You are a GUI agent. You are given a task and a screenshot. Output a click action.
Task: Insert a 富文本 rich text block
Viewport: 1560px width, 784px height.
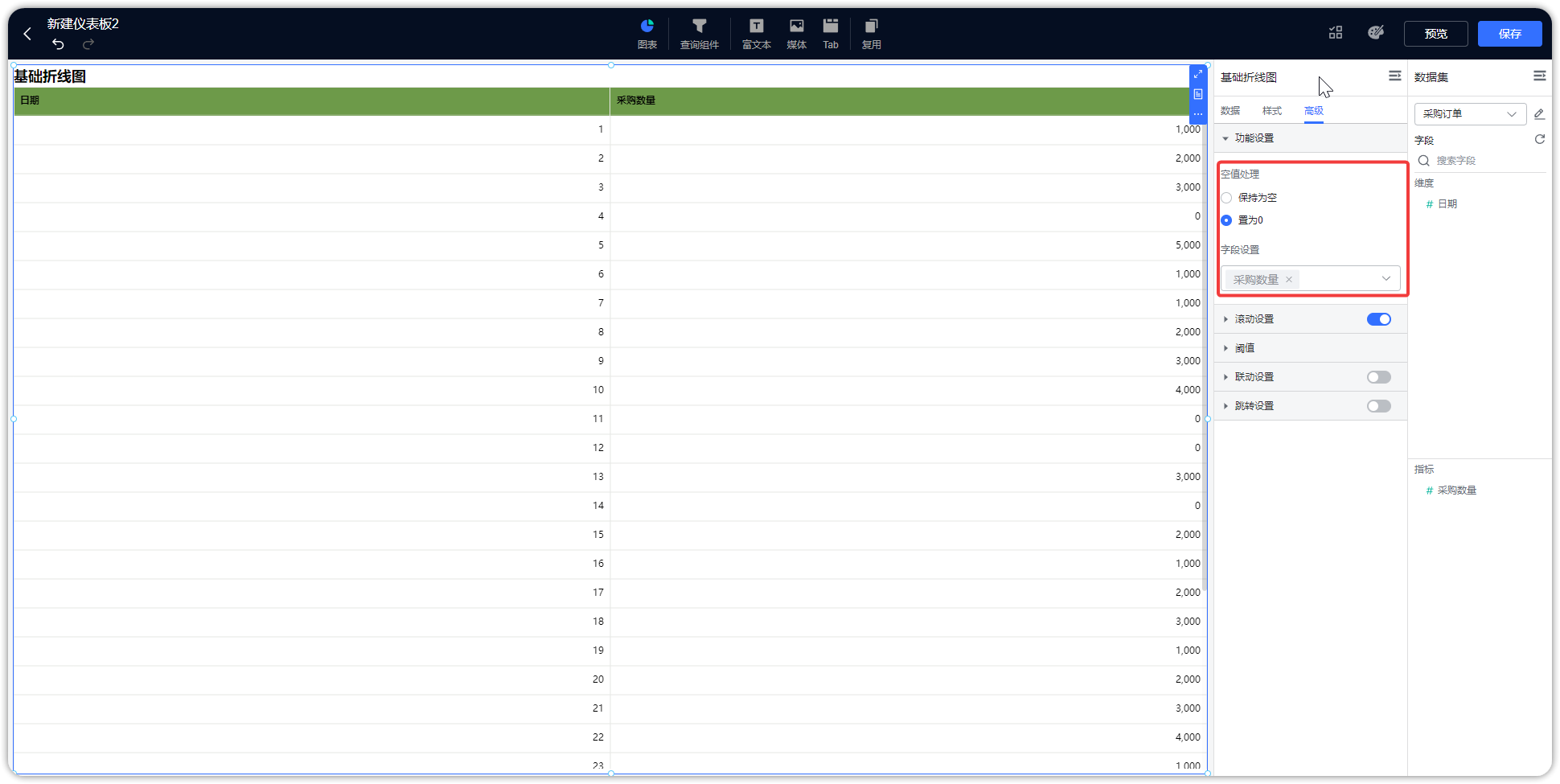click(757, 34)
